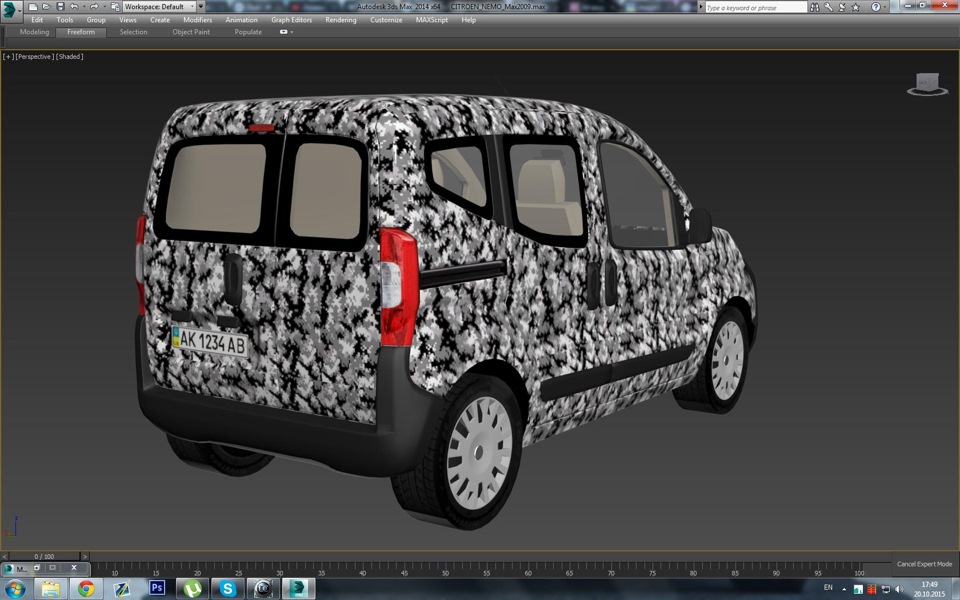Screen dimensions: 960x600
Task: Switch to the Freeform ribbon tab
Action: (81, 32)
